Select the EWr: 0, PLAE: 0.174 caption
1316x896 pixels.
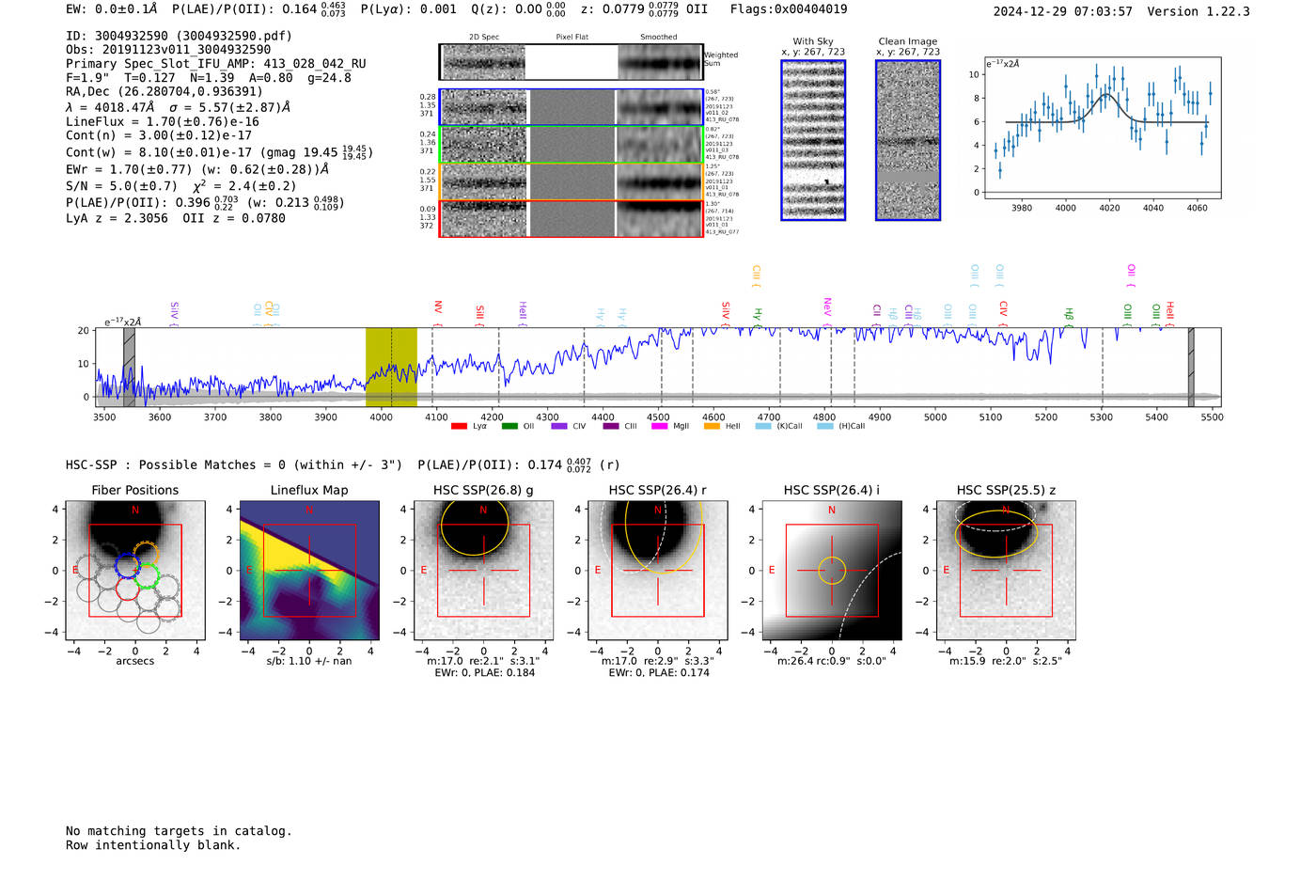click(659, 672)
